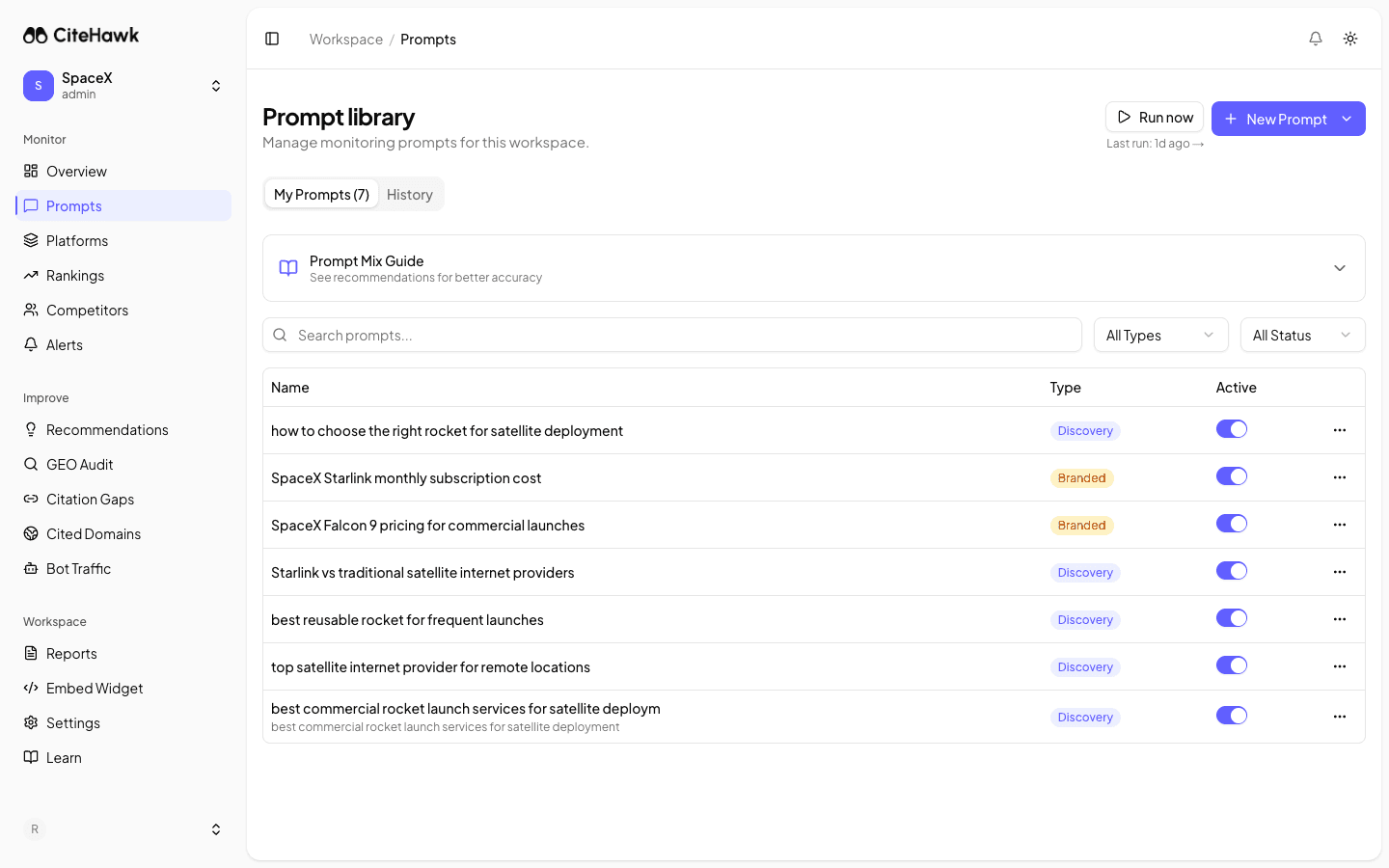Open Bot Traffic page
Image resolution: width=1389 pixels, height=868 pixels.
click(x=123, y=568)
